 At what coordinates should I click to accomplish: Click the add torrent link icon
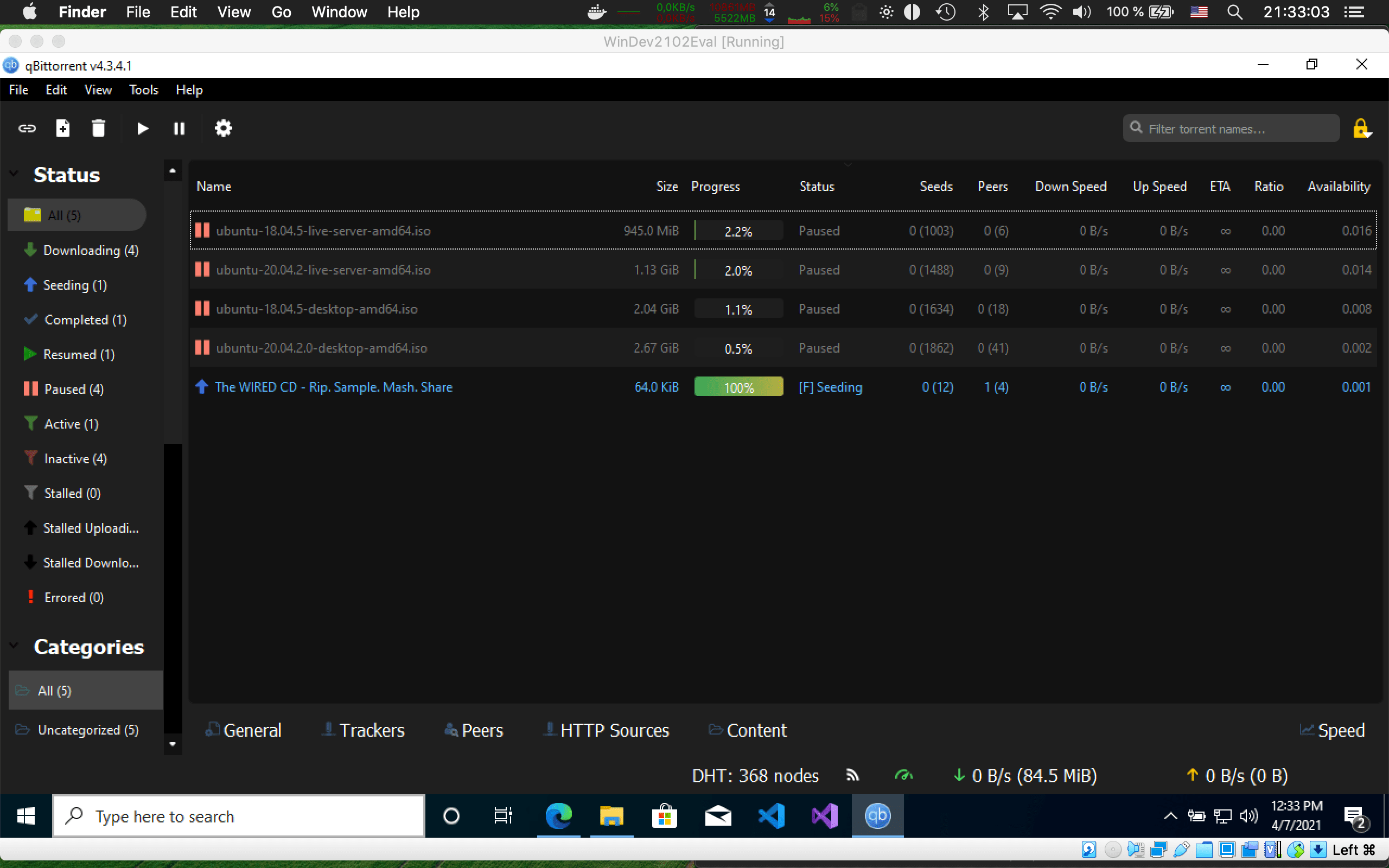[x=27, y=128]
